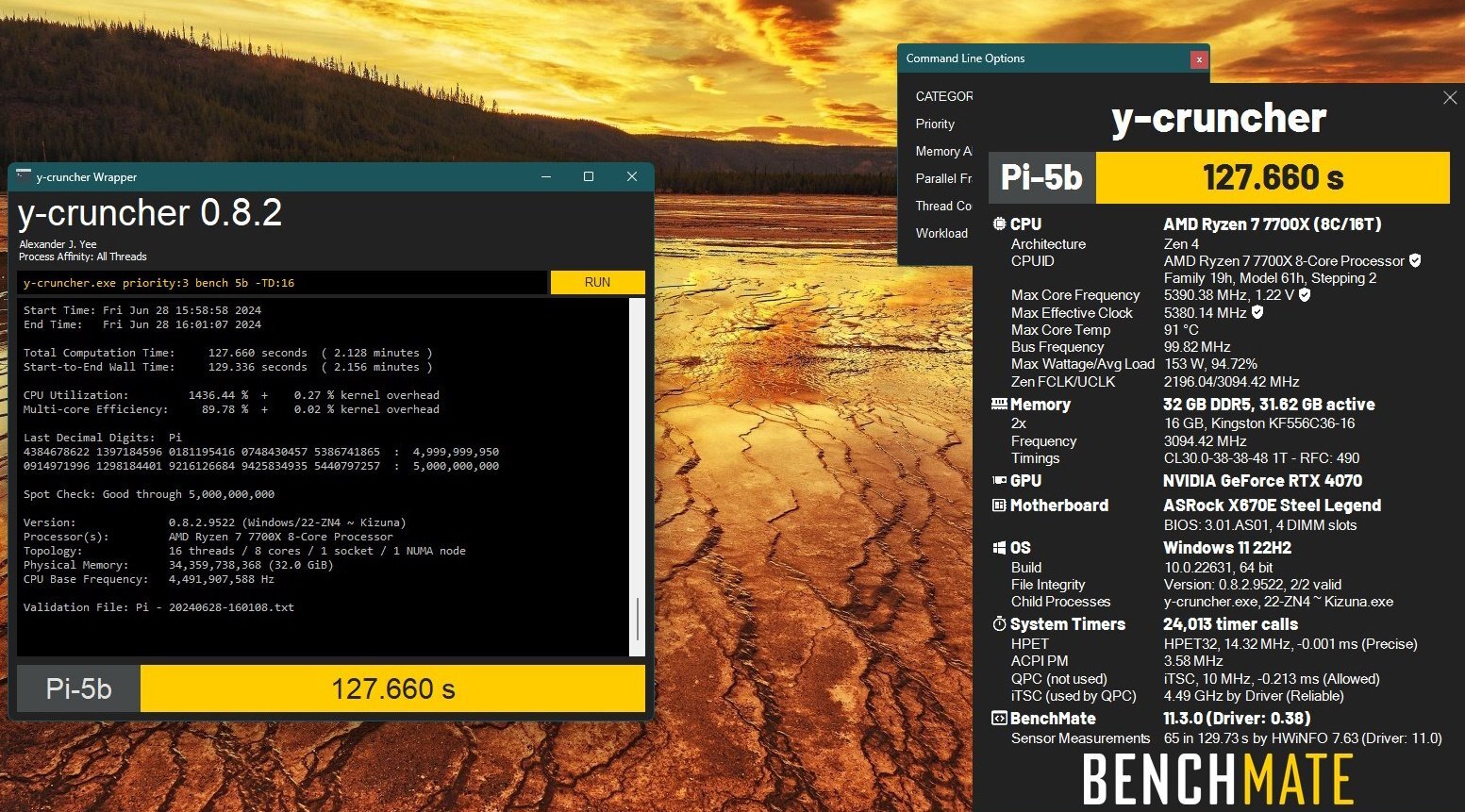Click the 'AMD Ryzen 7 7700X (8C/16T)' heading
Screen dimensions: 1465x812
[x=1272, y=224]
